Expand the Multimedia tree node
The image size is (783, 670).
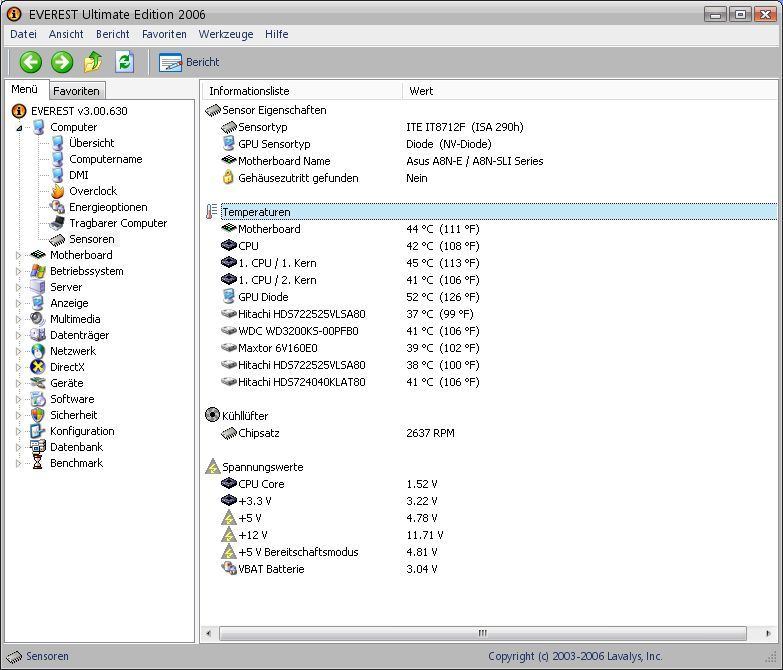click(x=18, y=319)
